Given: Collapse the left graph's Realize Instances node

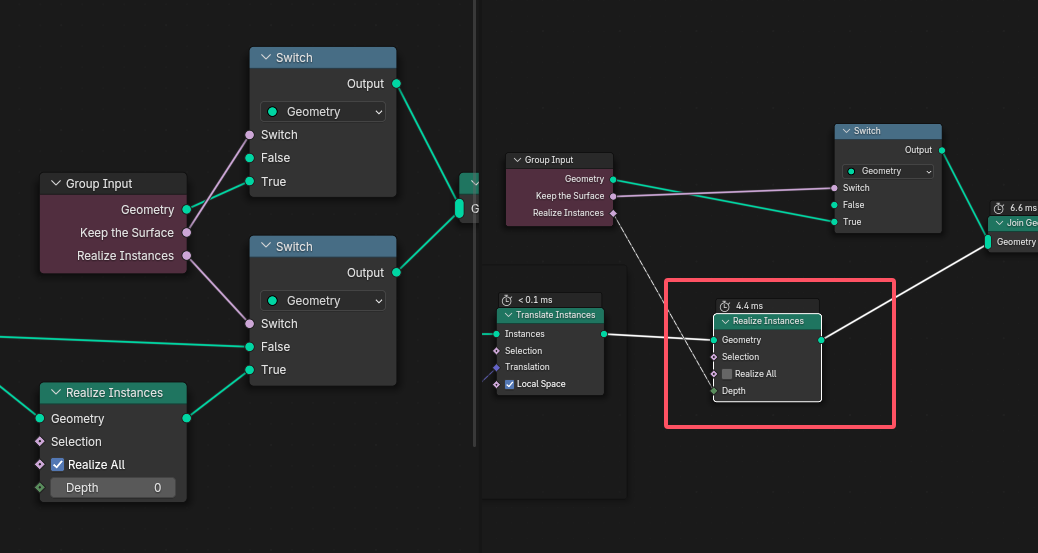Looking at the screenshot, I should [x=56, y=393].
